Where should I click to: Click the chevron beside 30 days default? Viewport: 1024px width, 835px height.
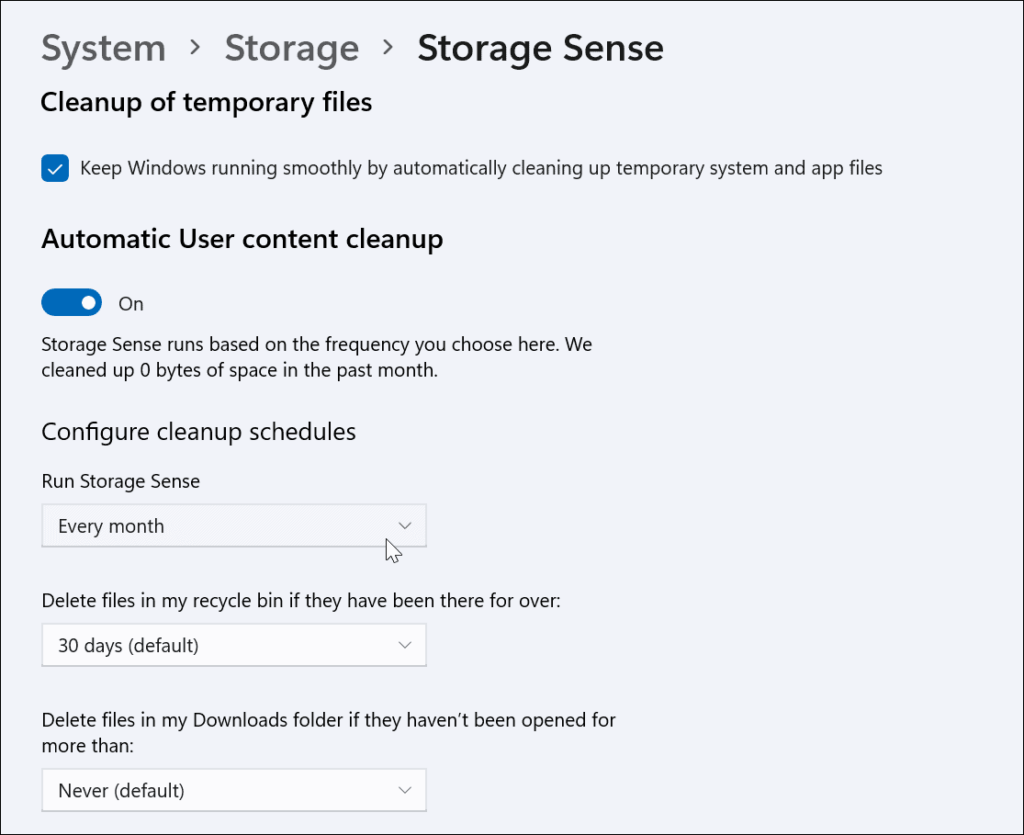[405, 645]
